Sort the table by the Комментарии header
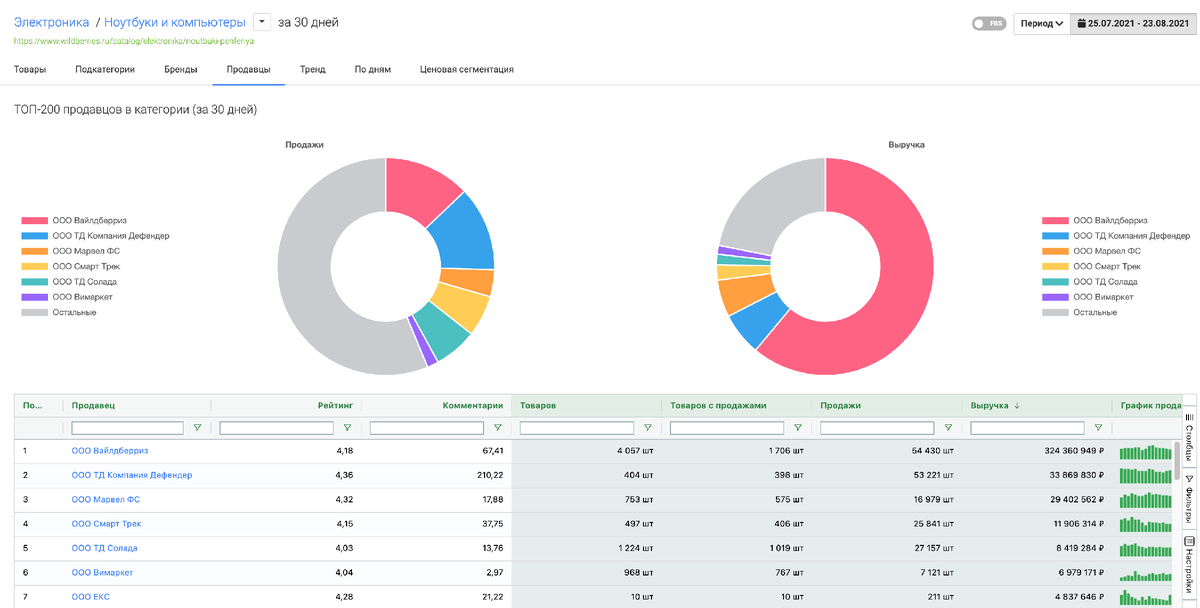1200x608 pixels. coord(473,406)
